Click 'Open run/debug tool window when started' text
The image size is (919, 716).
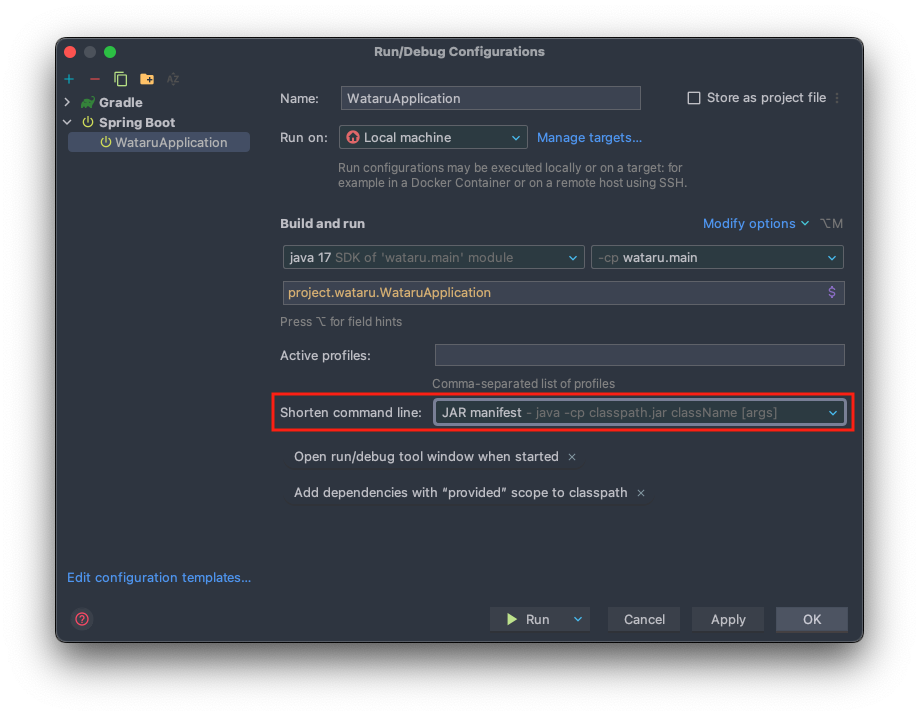pos(426,457)
